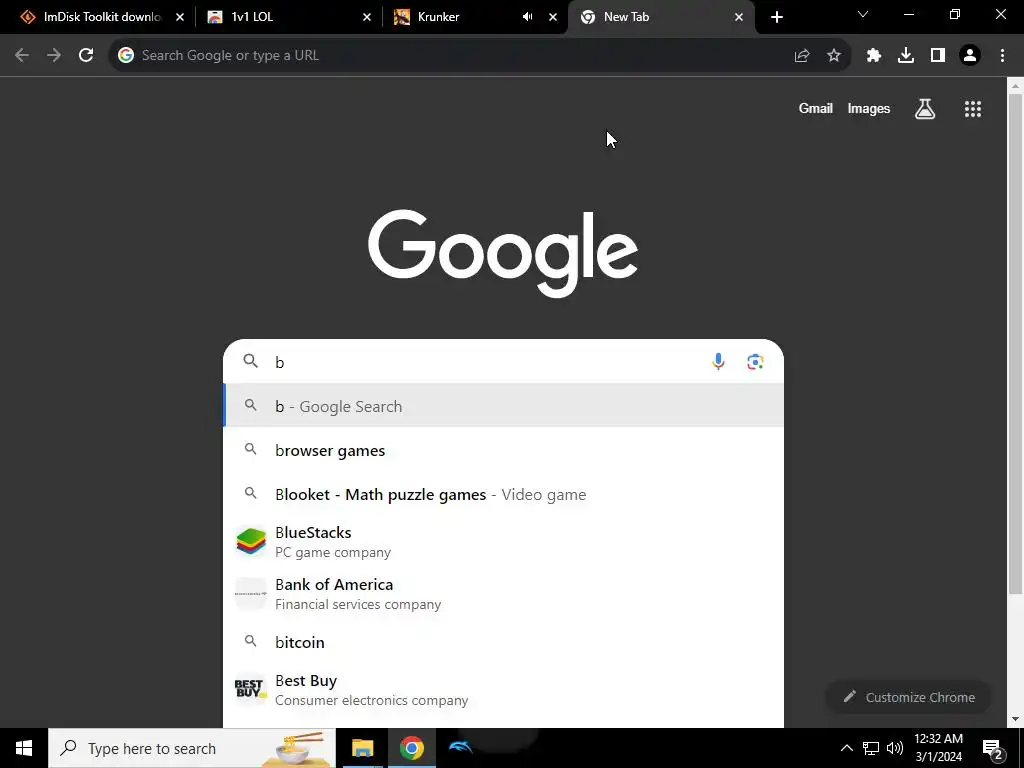Show hidden system tray icons

(x=846, y=748)
